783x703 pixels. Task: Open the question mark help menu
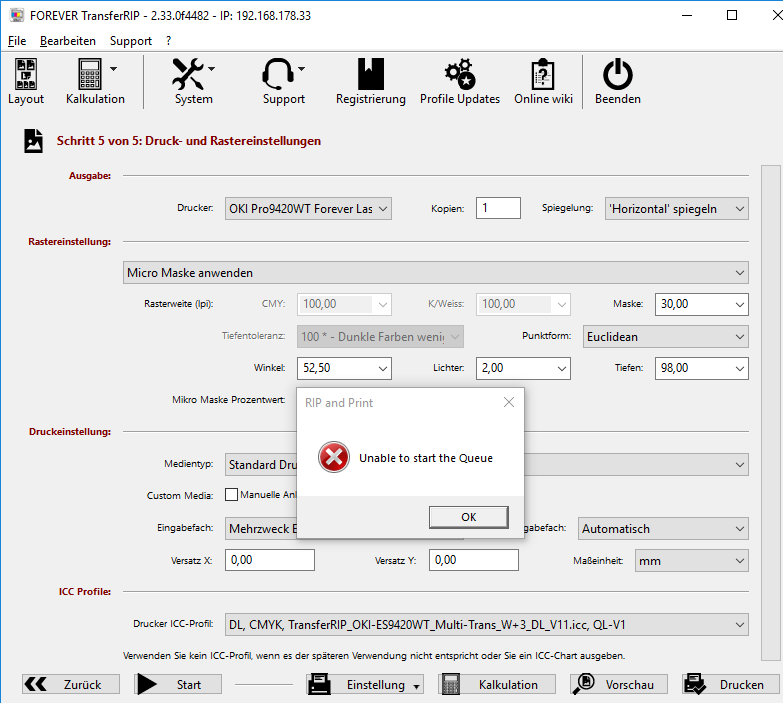click(x=169, y=41)
